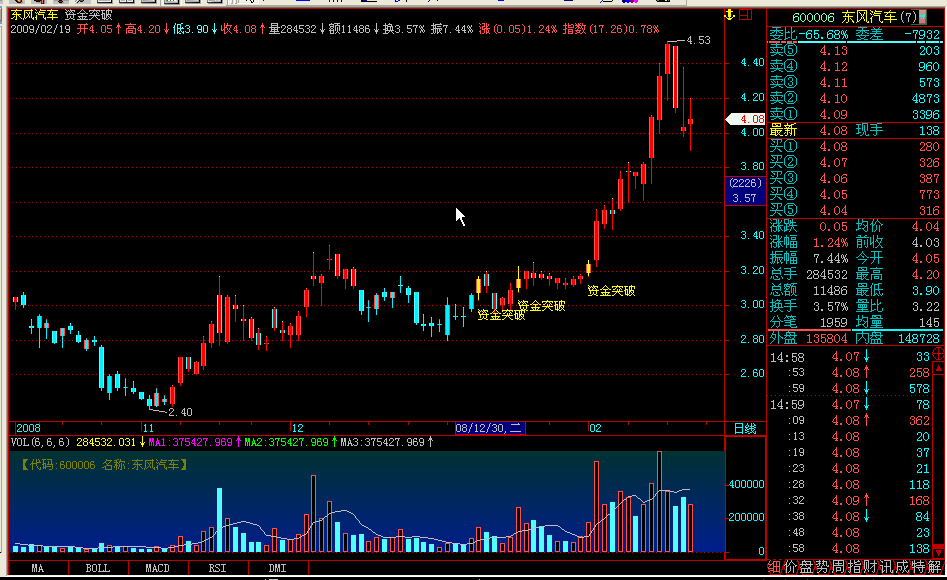
Task: Click the 2.40 low price label
Action: (180, 412)
